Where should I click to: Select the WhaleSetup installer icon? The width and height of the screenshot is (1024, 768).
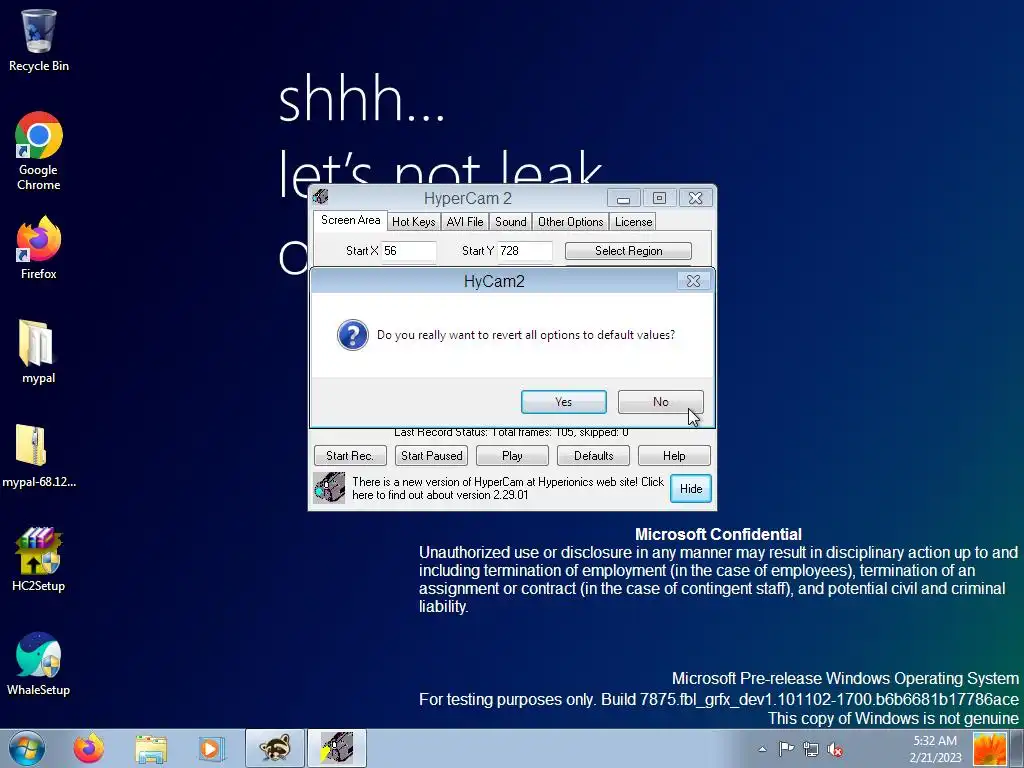39,664
